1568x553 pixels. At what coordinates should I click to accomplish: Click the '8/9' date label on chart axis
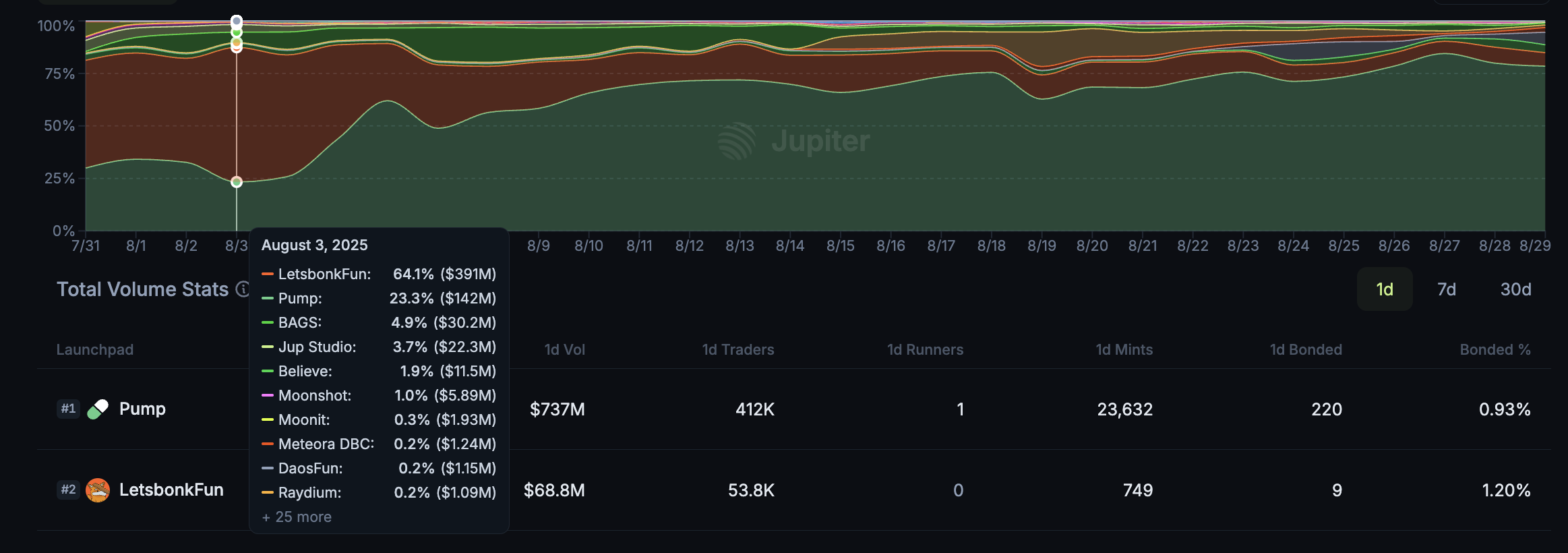click(x=539, y=245)
